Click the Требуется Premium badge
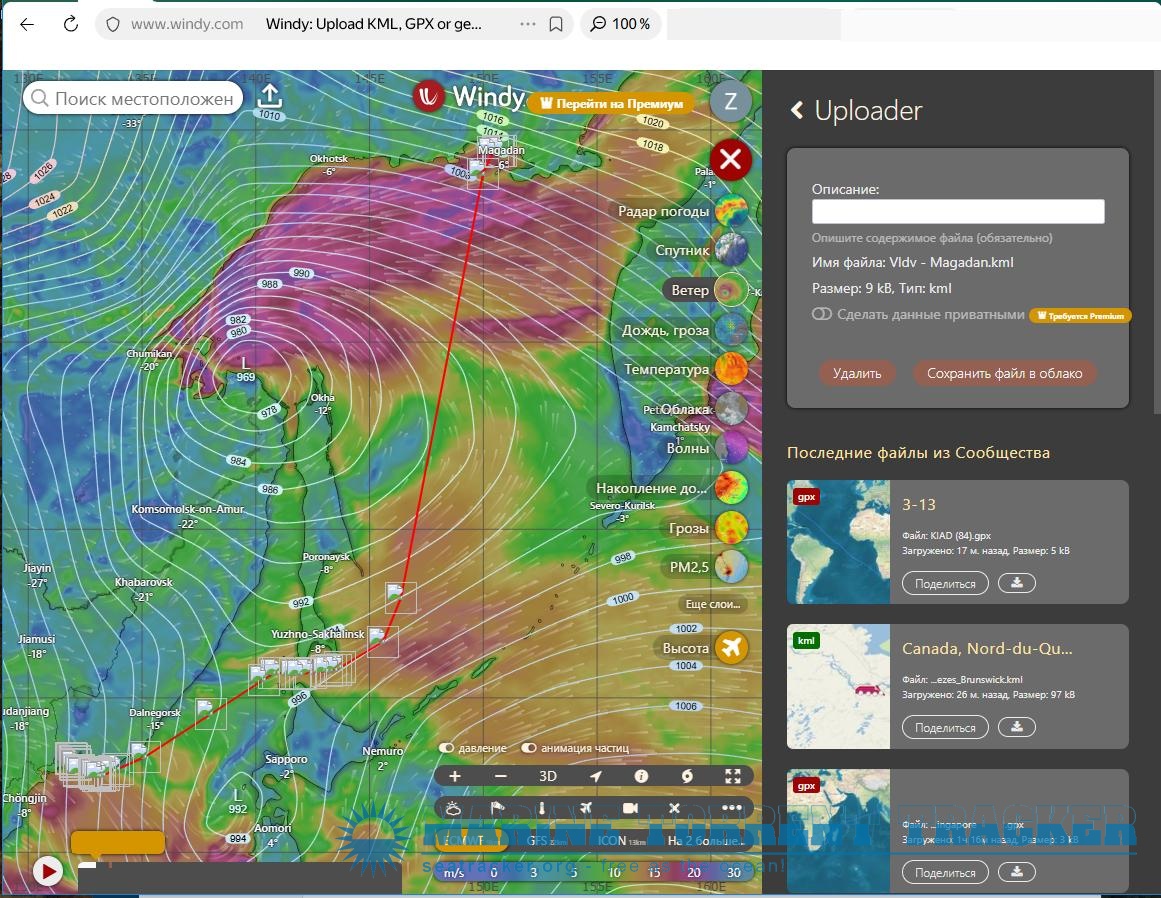Viewport: 1161px width, 898px height. (x=1080, y=316)
